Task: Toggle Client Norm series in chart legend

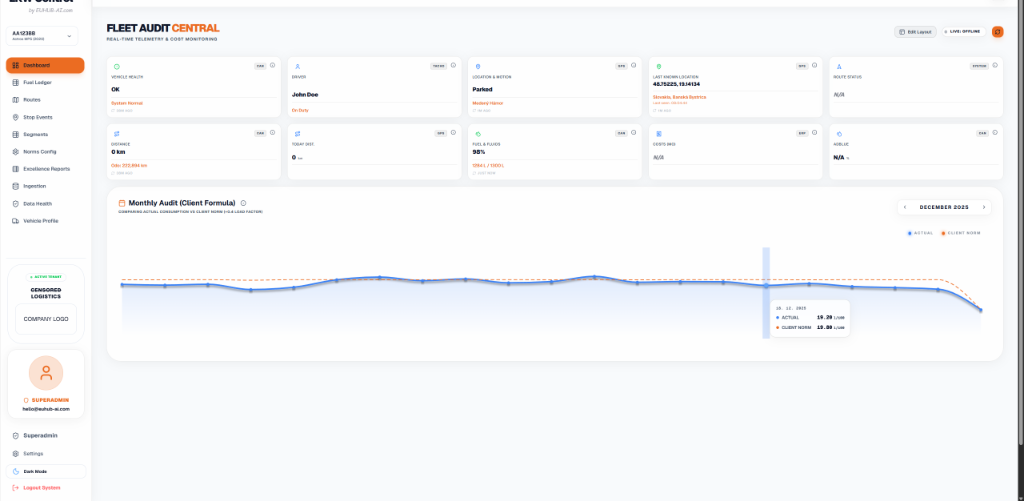Action: [960, 232]
